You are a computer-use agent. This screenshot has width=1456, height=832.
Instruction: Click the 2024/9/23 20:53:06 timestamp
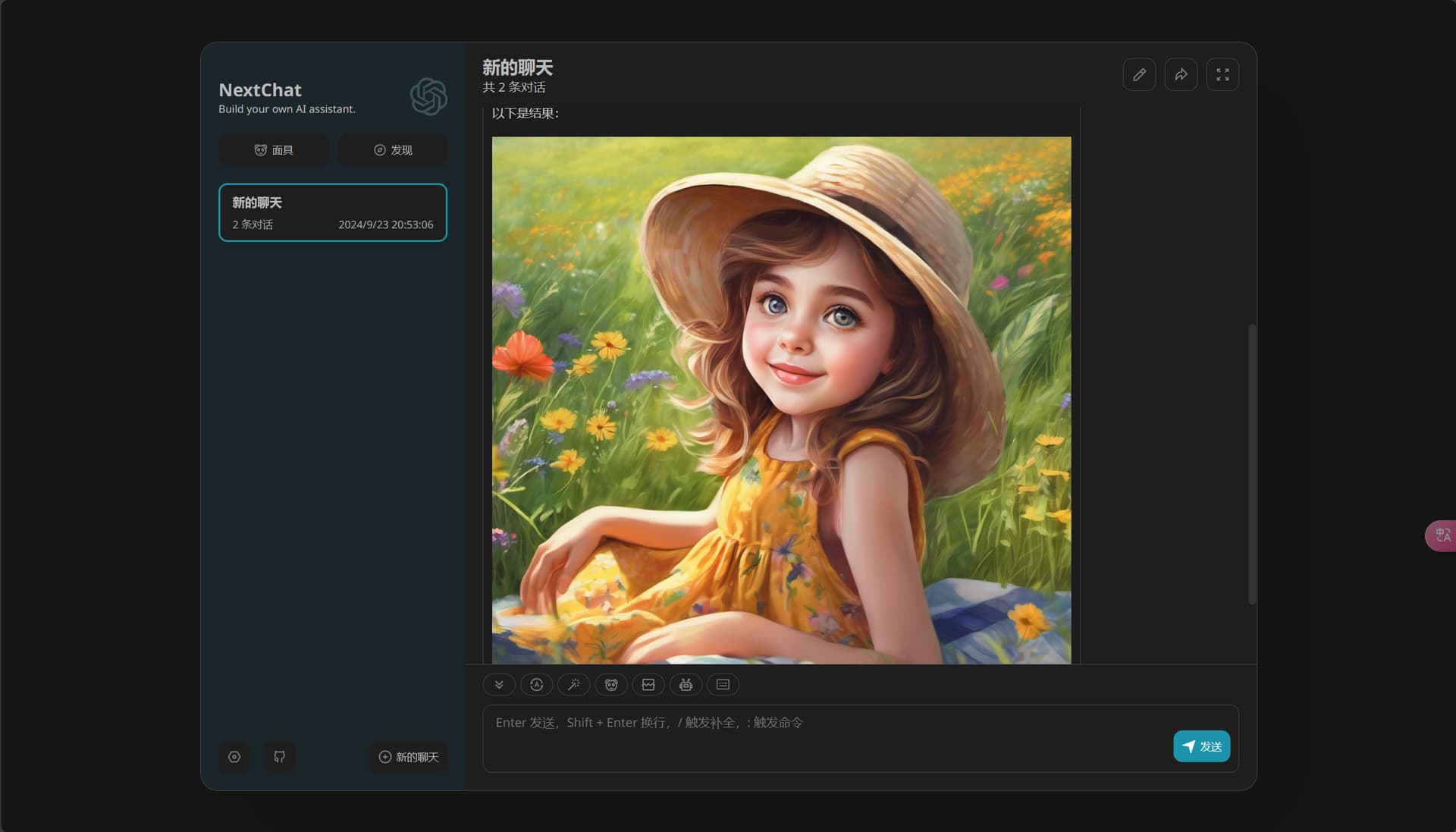386,224
